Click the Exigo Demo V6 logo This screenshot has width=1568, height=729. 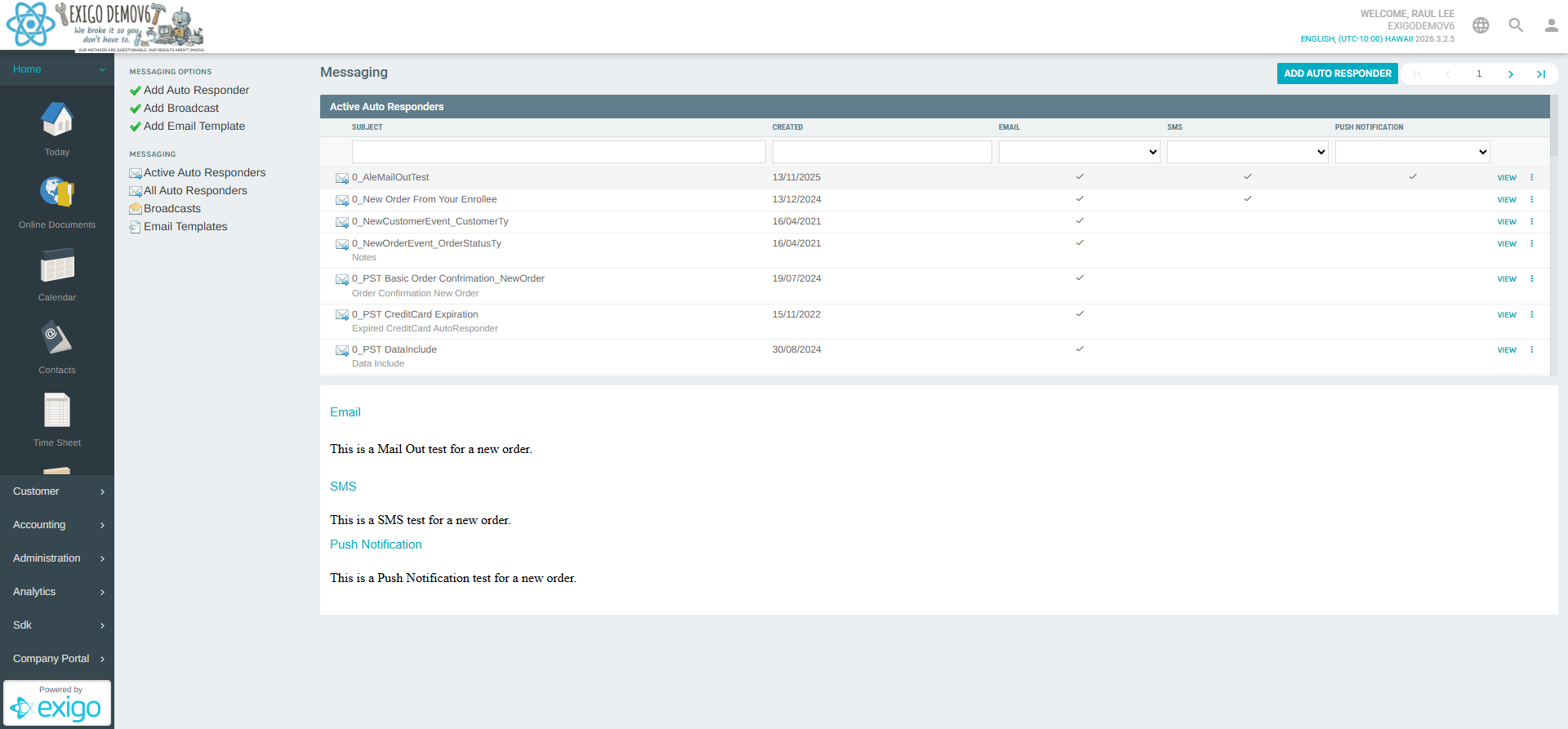(x=105, y=26)
